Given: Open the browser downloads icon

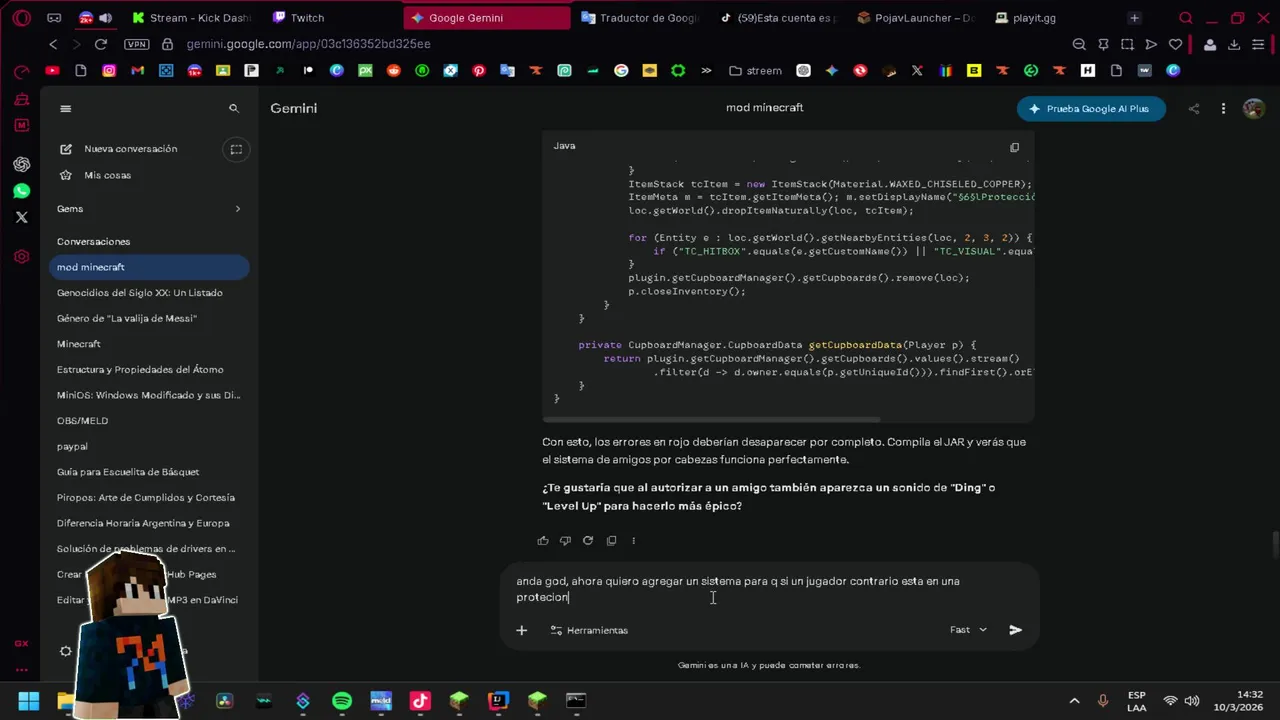Looking at the screenshot, I should click(x=1233, y=44).
